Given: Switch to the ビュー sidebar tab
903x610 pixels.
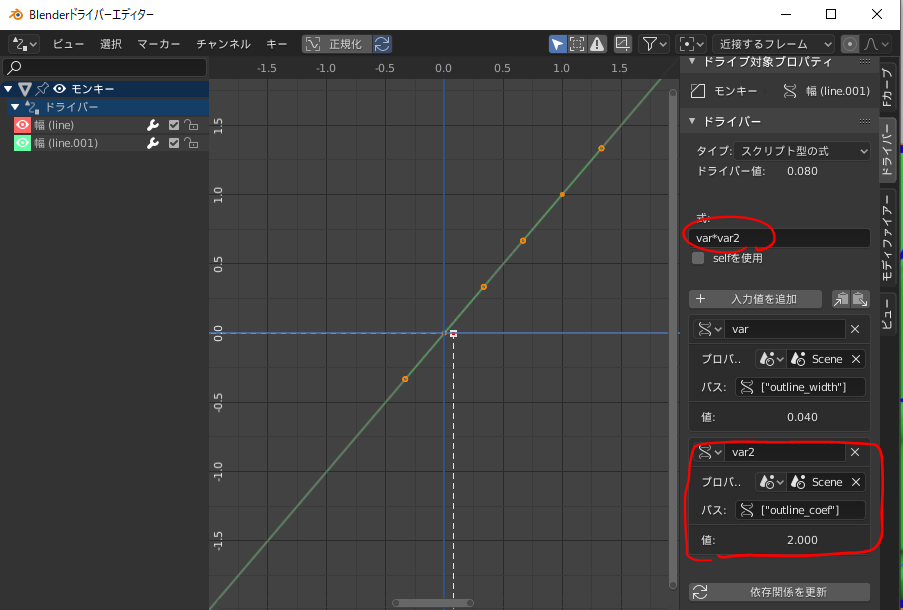Looking at the screenshot, I should 887,313.
